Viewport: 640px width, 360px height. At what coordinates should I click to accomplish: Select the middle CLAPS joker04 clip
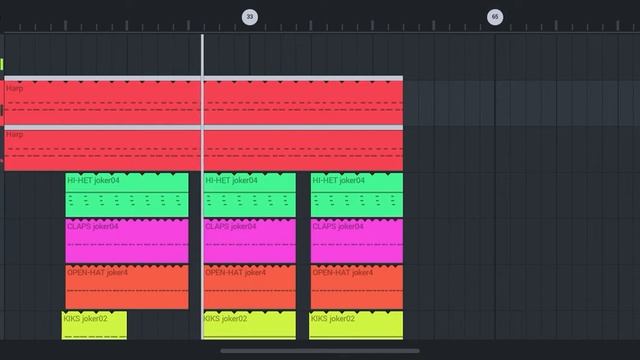[250, 241]
